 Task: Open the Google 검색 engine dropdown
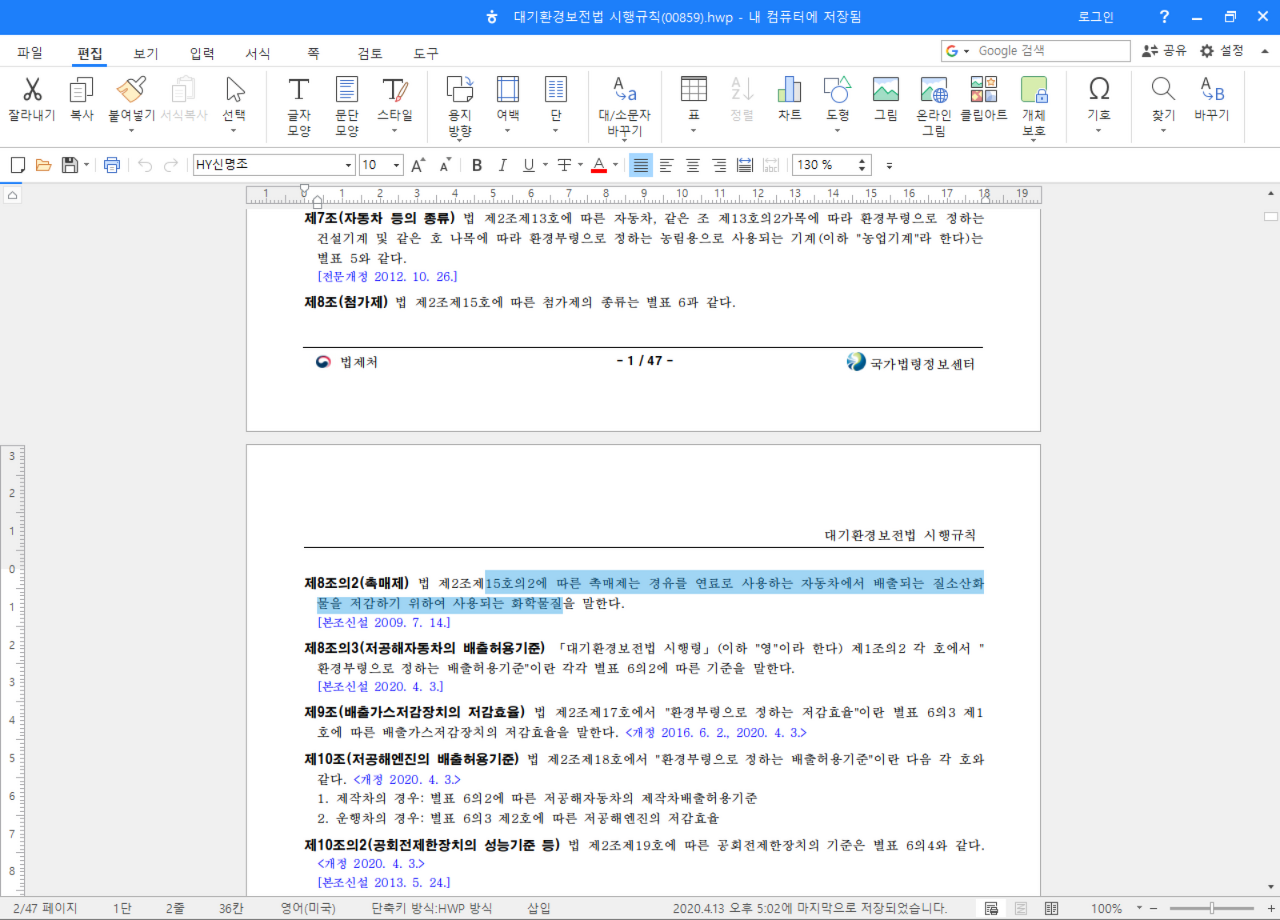(966, 51)
